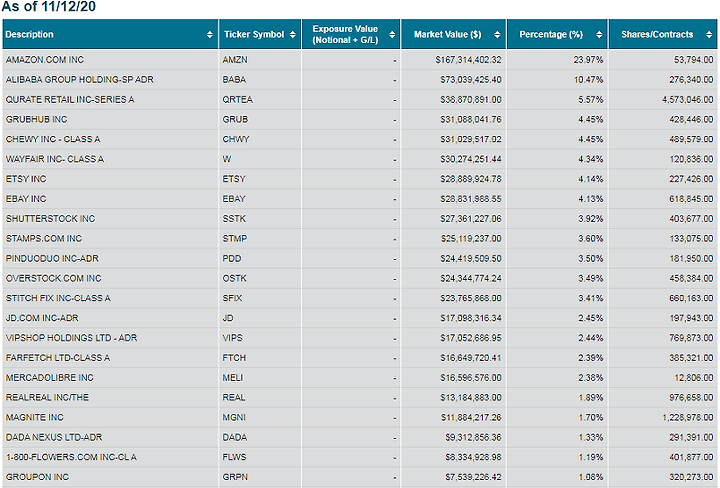The image size is (720, 488).
Task: Select market value $73,039,425.40
Action: pyautogui.click(x=471, y=79)
